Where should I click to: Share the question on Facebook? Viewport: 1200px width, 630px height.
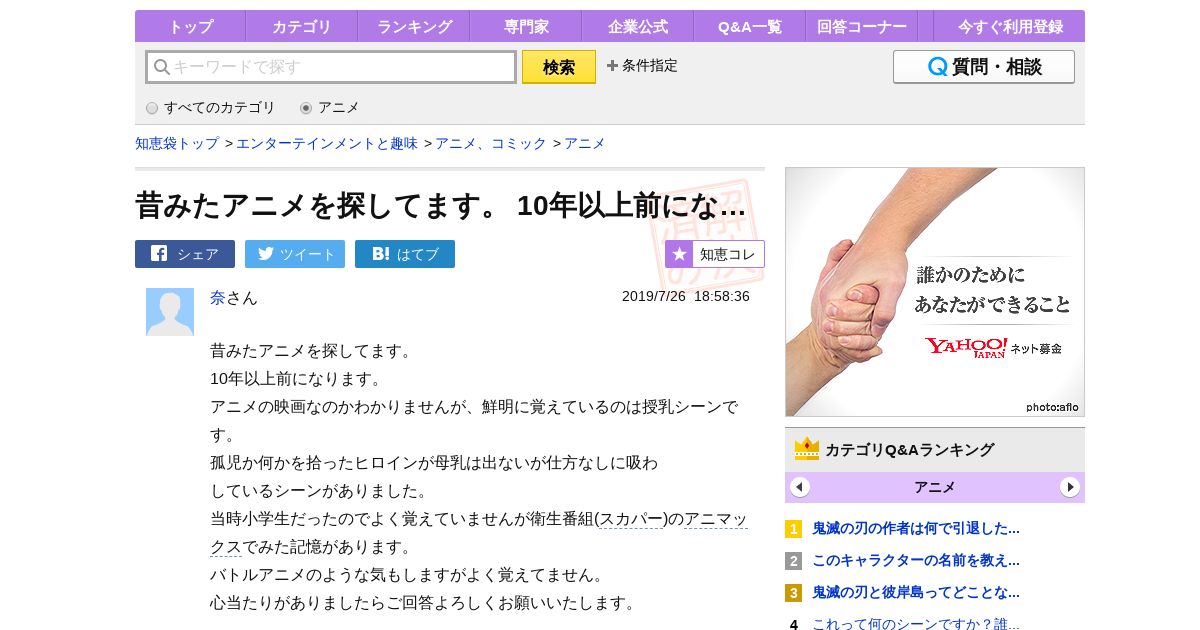click(x=185, y=254)
